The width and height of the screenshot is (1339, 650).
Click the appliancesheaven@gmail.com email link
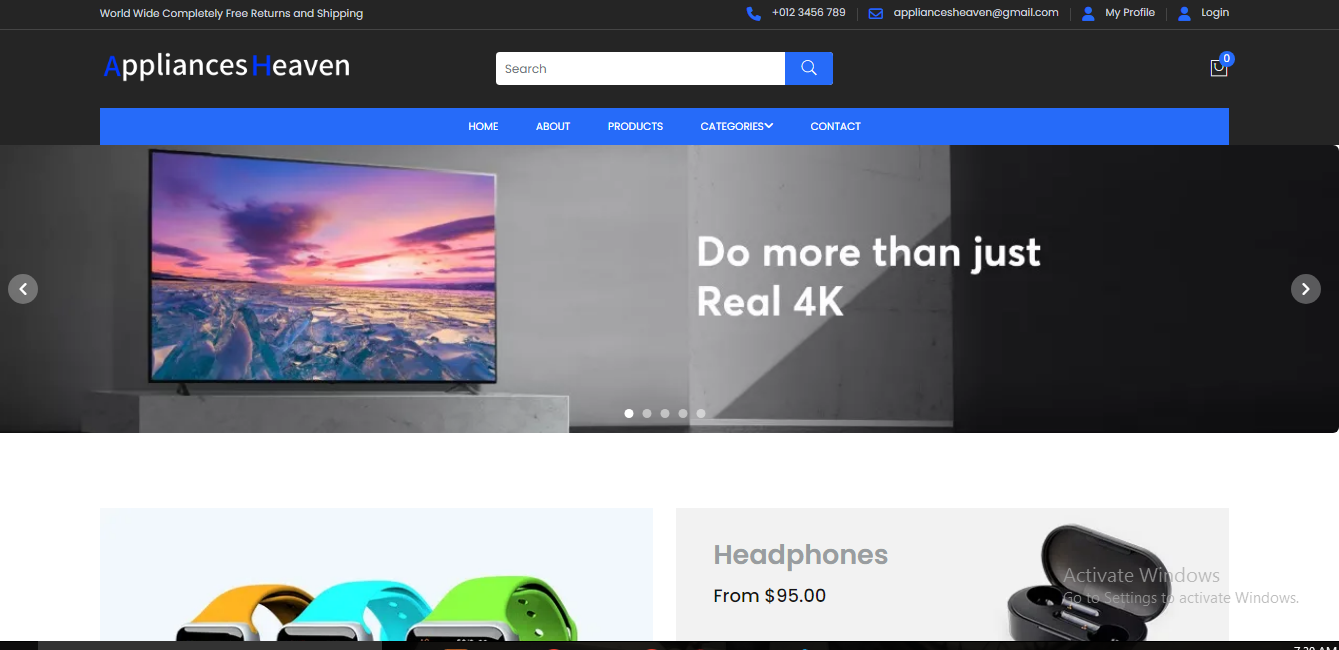(975, 13)
